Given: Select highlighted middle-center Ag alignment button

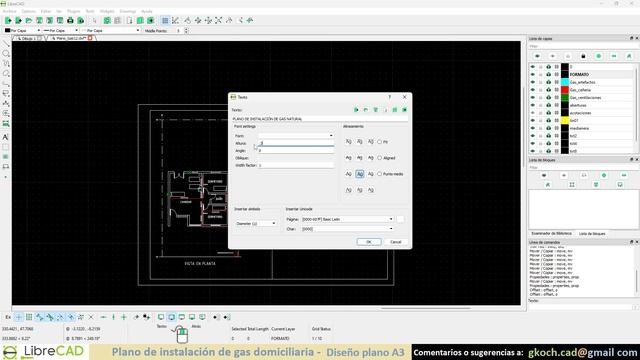Looking at the screenshot, I should coord(360,174).
